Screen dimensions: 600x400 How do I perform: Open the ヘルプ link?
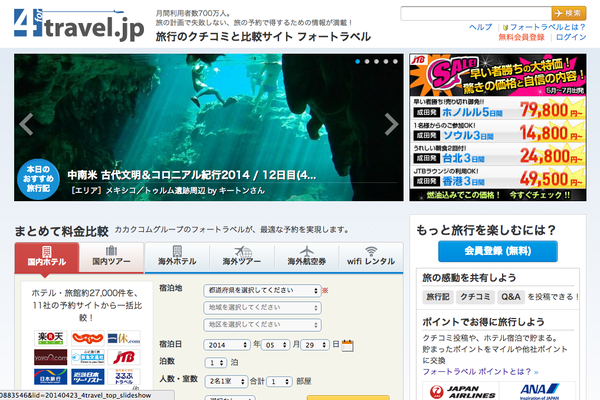pyautogui.click(x=481, y=27)
